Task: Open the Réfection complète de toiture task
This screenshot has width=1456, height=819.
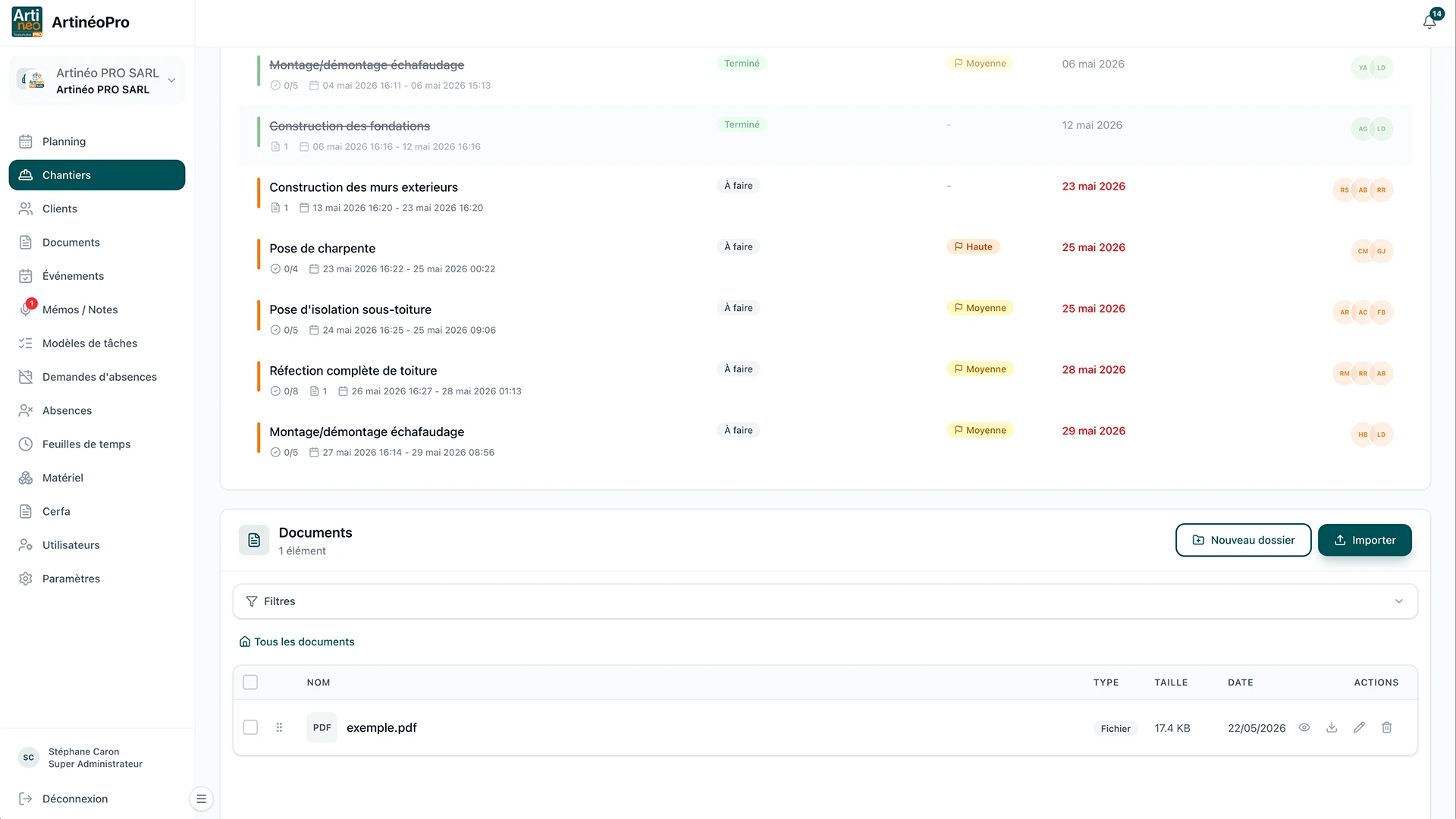Action: (353, 371)
